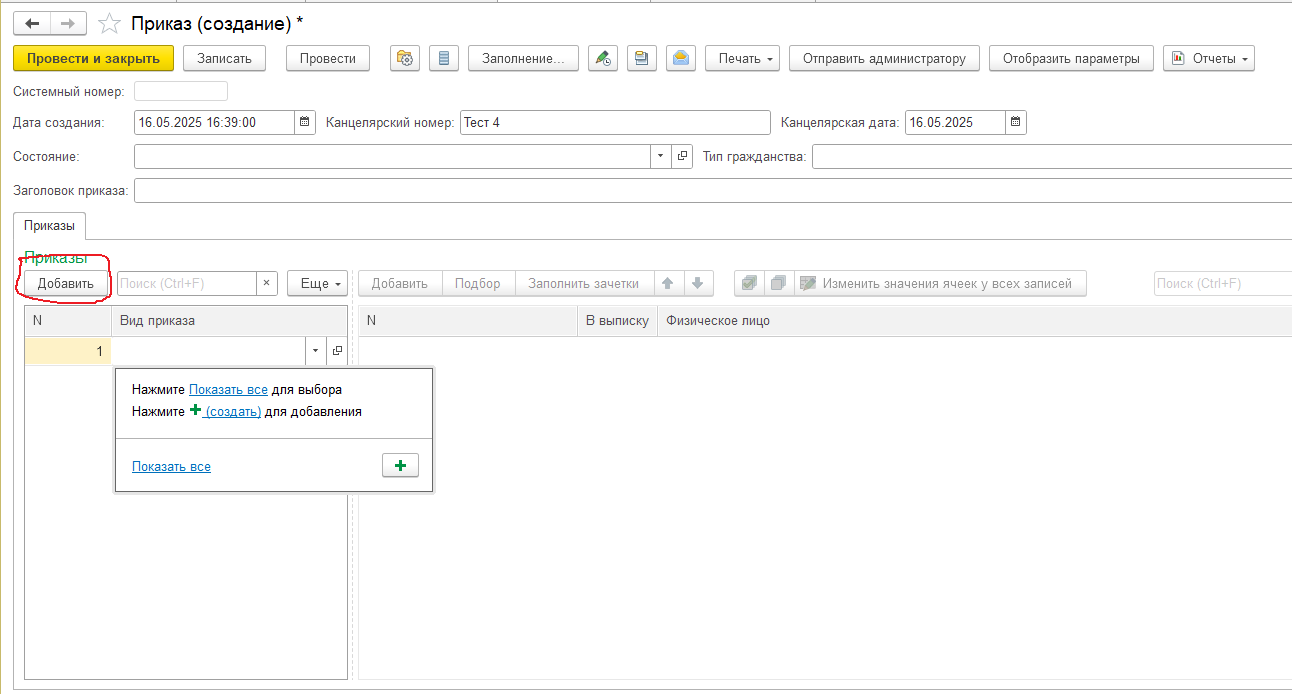Screen dimensions: 1292x694
Task: Click the floppy disk toolbar icon
Action: tap(642, 59)
